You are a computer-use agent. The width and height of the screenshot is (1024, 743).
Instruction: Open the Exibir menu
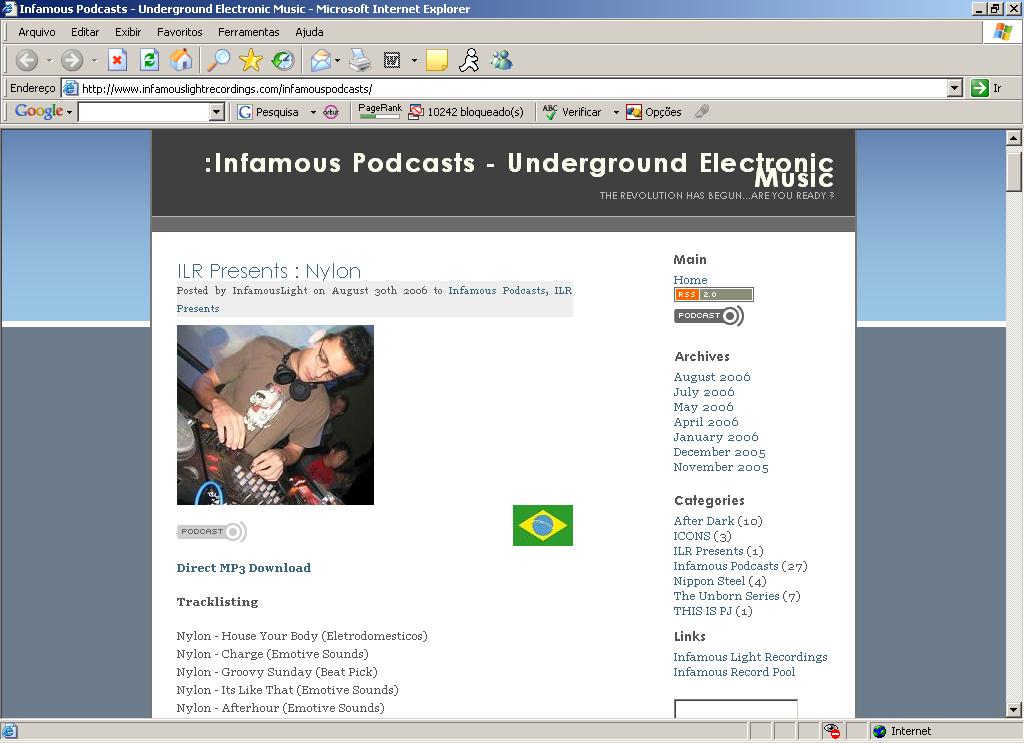[x=128, y=32]
